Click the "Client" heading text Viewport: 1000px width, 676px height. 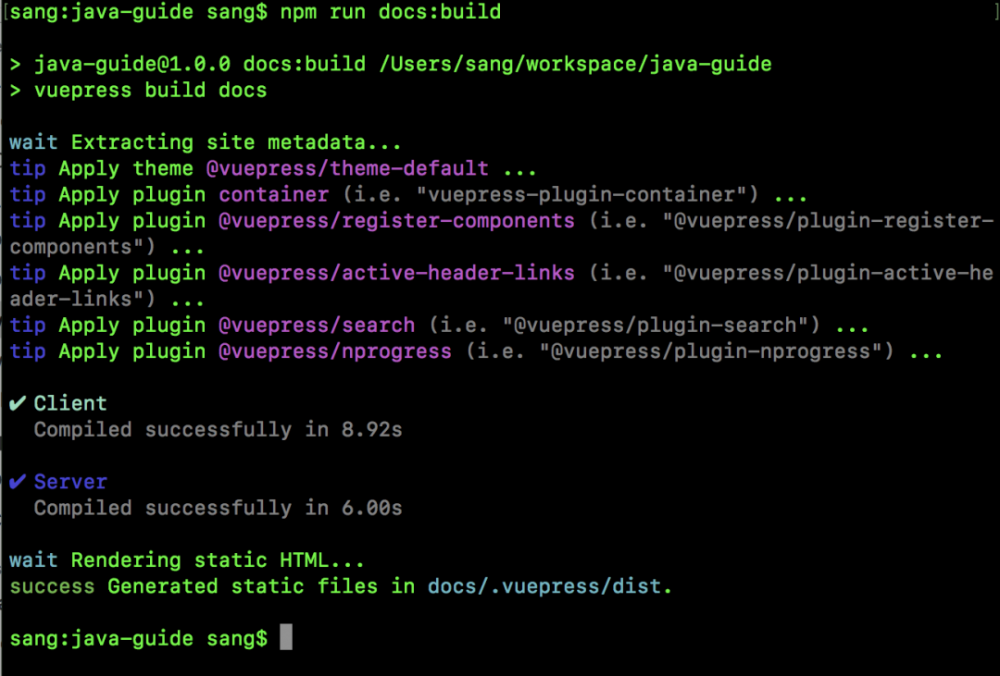[70, 404]
